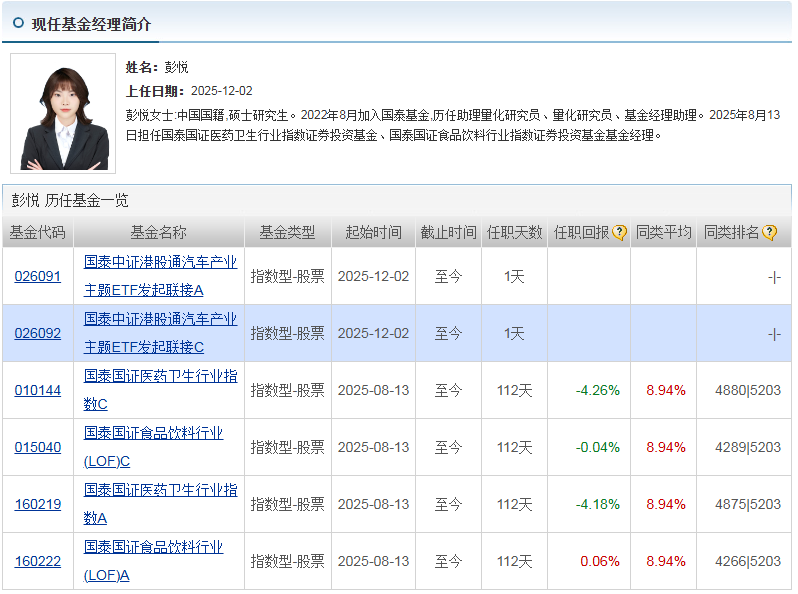The height and width of the screenshot is (594, 798).
Task: Click 至今 end time in row 160219
Action: tap(448, 504)
